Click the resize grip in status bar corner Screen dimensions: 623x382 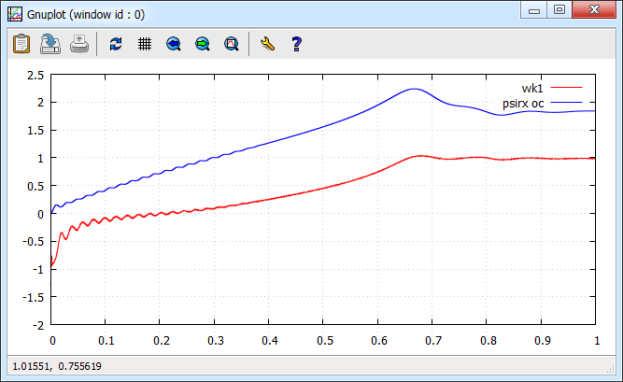pyautogui.click(x=610, y=369)
